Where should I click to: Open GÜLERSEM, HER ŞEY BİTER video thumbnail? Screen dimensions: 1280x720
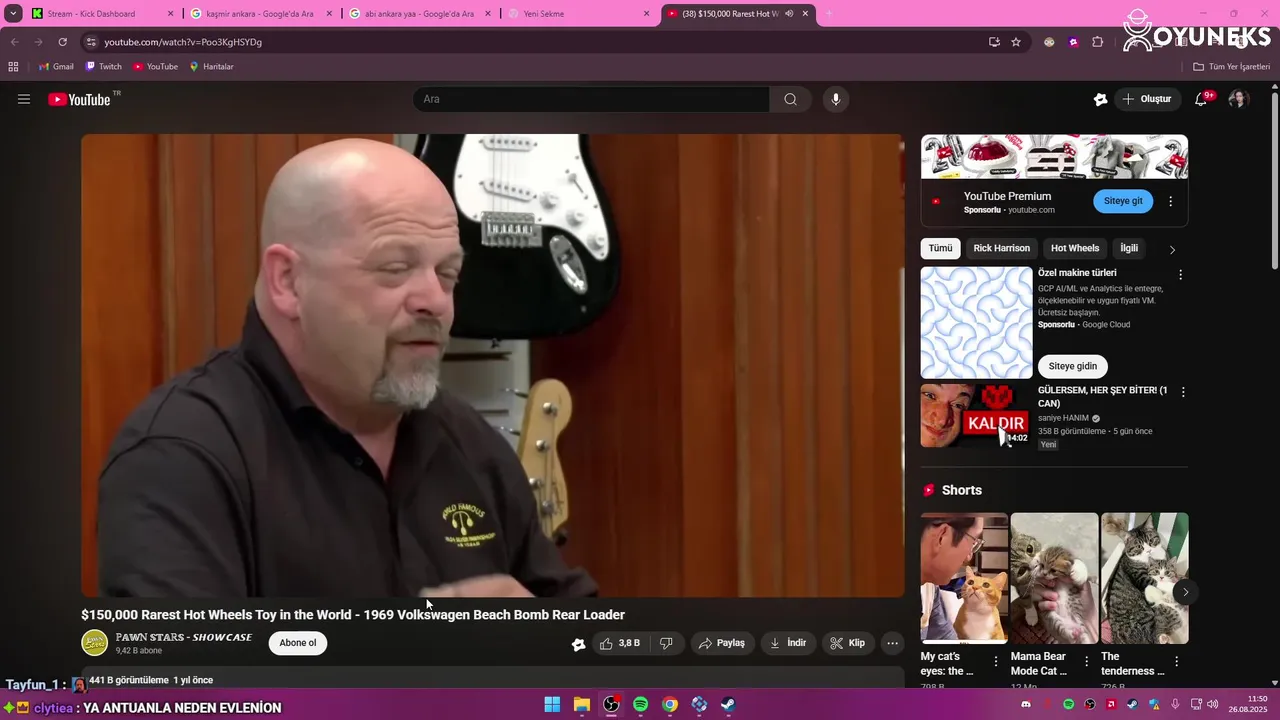976,415
